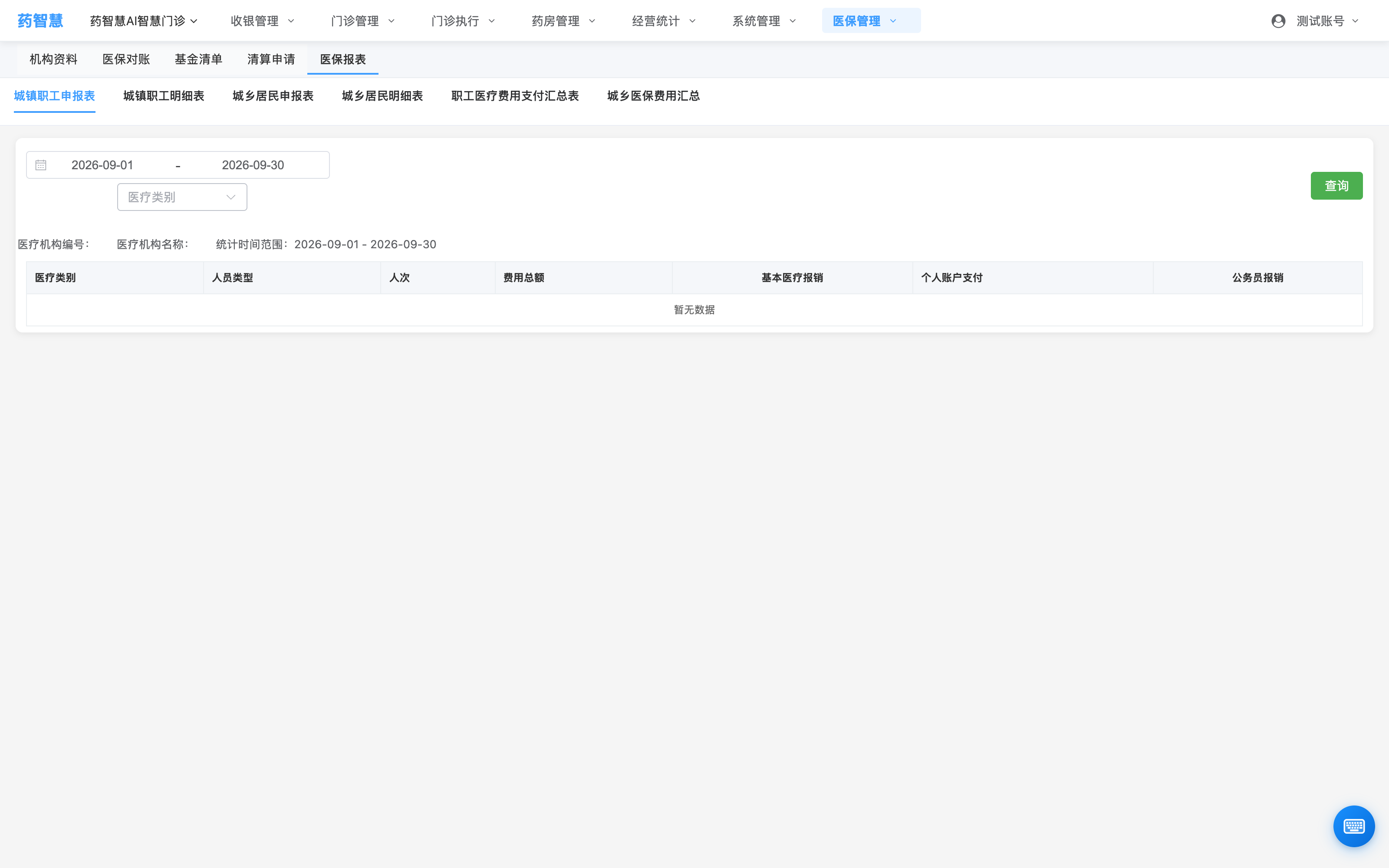Switch to the 机构资料 tab

53,59
